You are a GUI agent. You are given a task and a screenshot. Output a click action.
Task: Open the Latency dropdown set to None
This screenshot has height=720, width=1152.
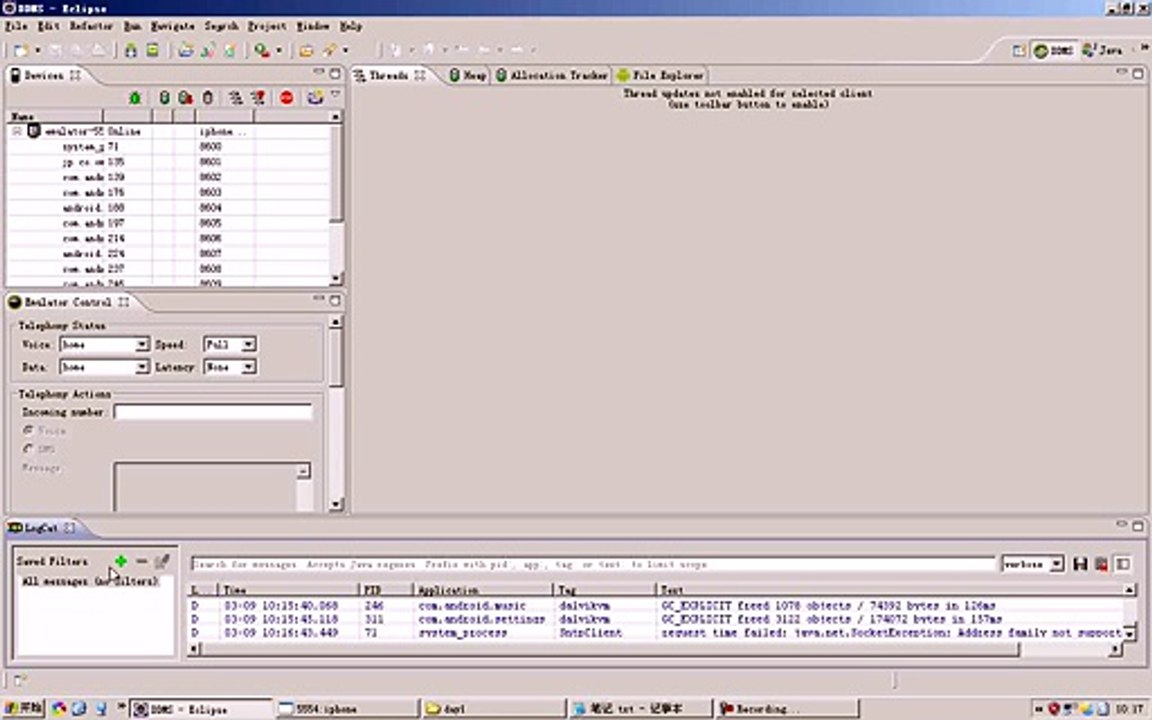click(248, 367)
